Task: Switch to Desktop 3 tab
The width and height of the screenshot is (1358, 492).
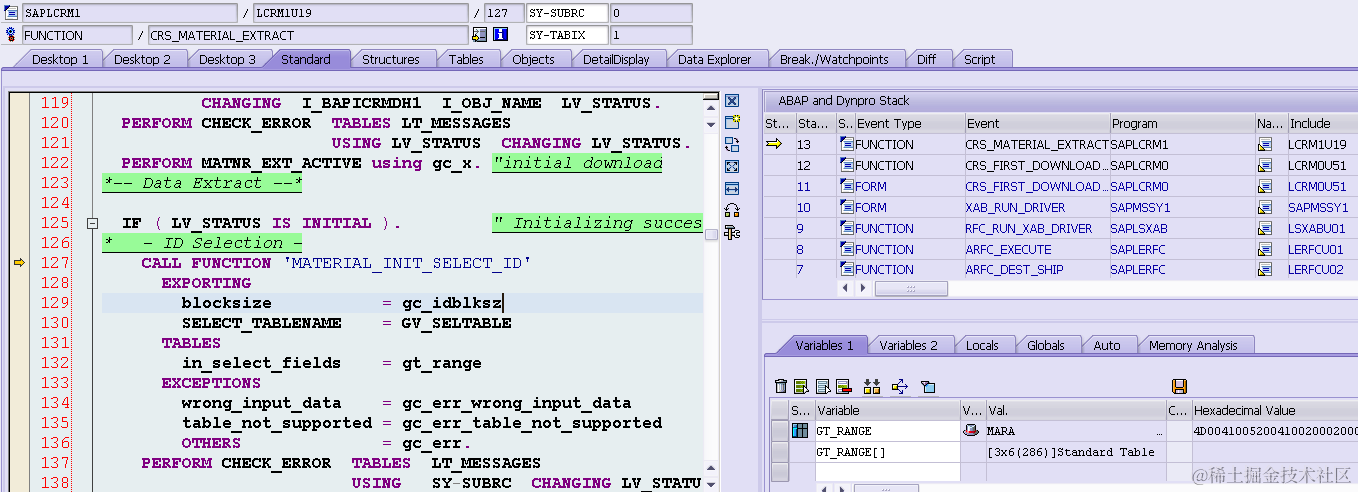Action: pyautogui.click(x=227, y=59)
